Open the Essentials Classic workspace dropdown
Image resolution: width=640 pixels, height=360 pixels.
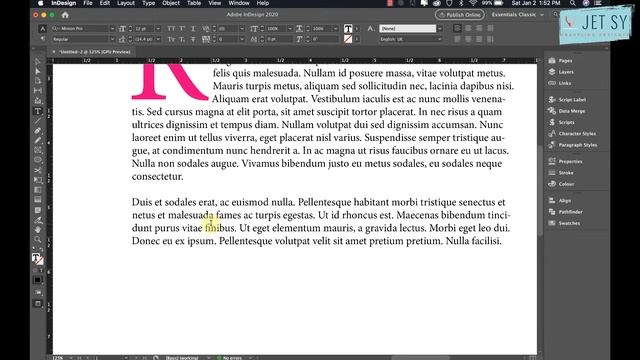(x=518, y=15)
